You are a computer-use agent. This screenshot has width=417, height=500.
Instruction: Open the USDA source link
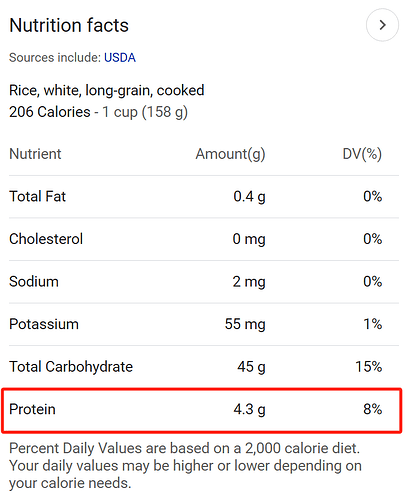click(120, 58)
